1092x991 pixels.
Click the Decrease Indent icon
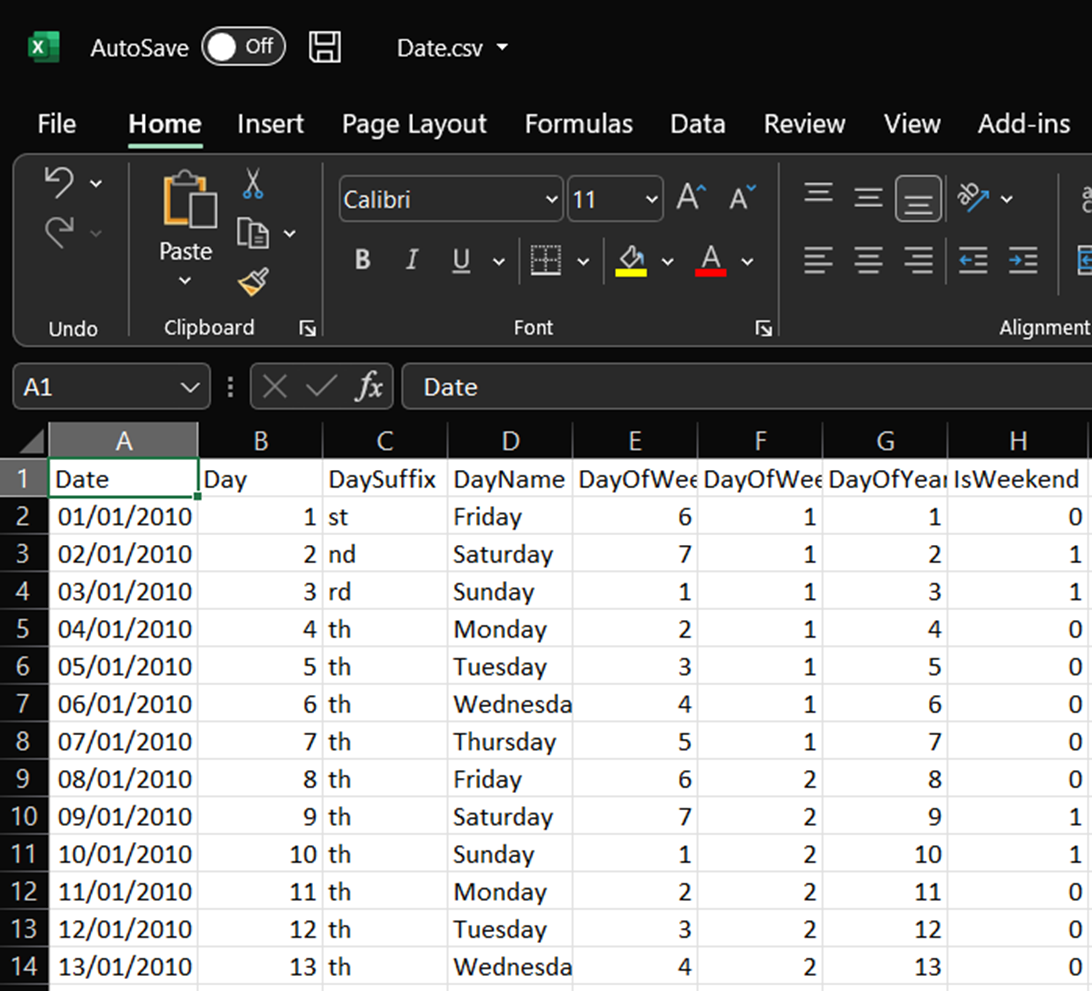click(973, 261)
